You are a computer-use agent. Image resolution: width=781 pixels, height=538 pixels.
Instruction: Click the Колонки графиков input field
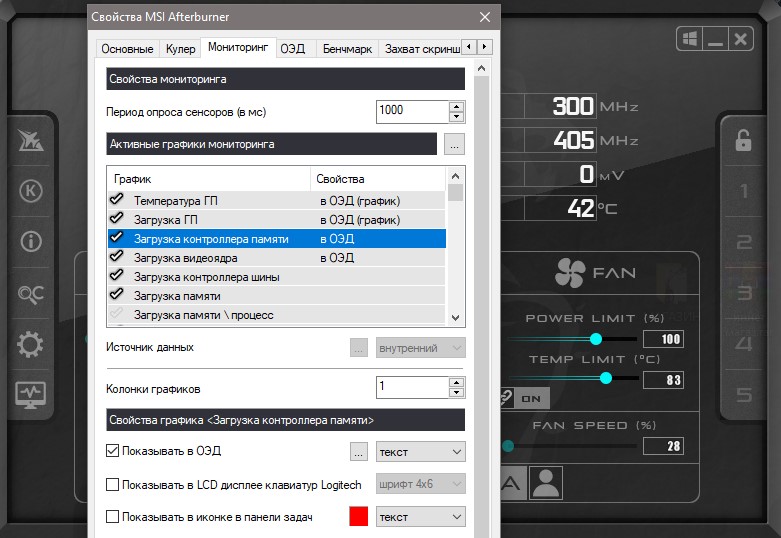(412, 387)
